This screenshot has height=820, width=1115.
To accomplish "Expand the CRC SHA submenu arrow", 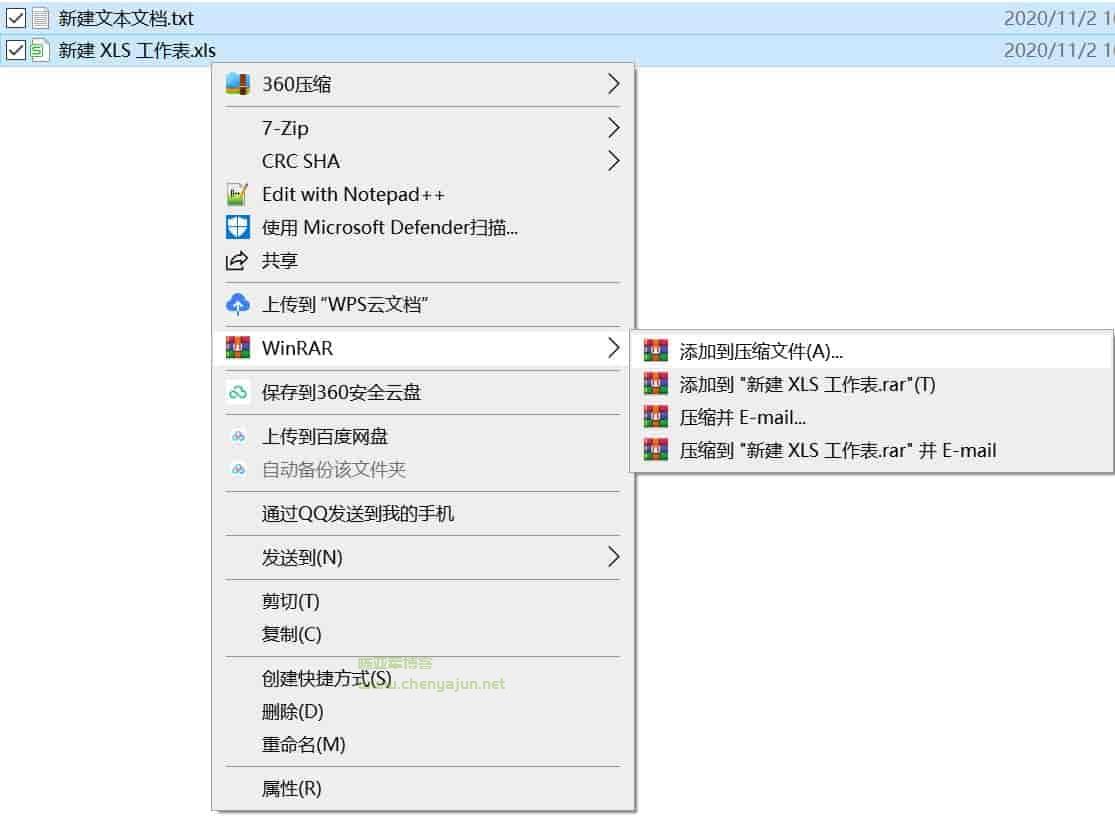I will pos(613,161).
